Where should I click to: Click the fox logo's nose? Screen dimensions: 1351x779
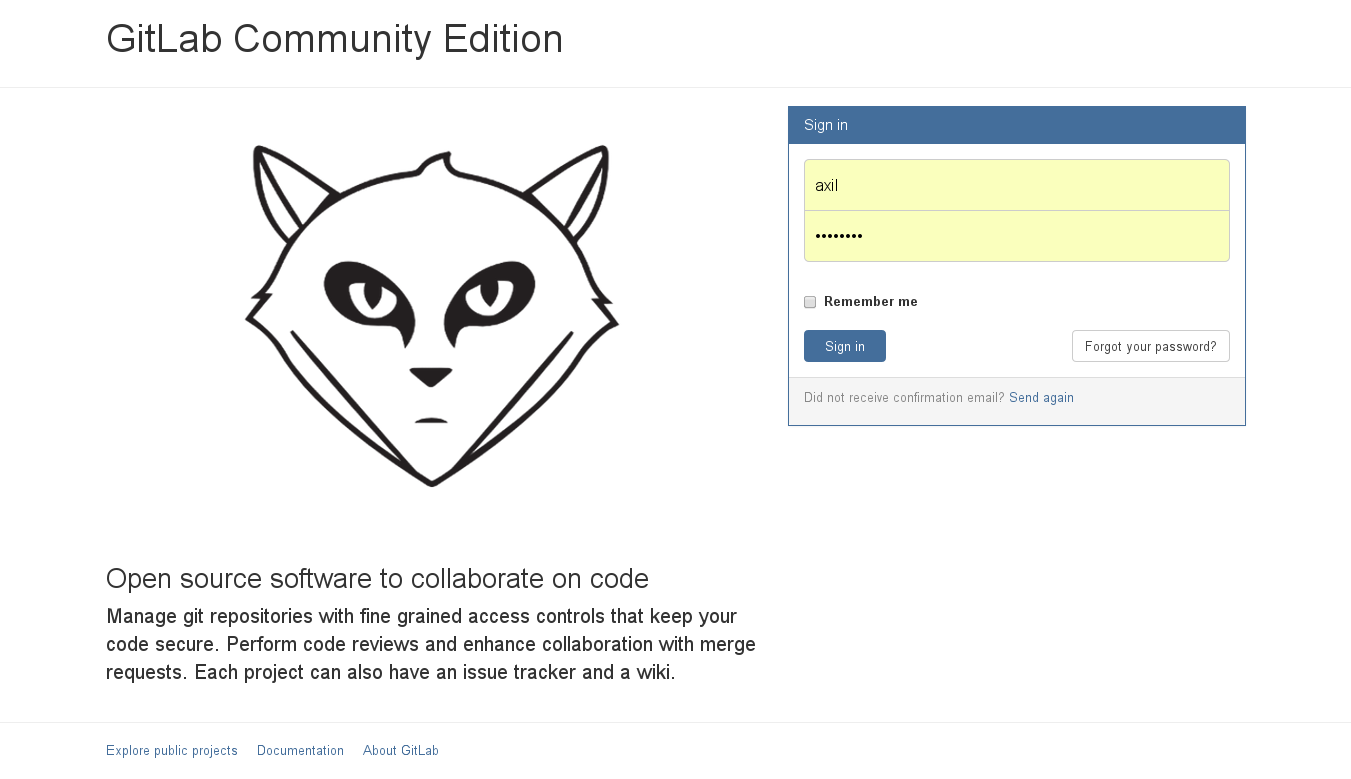431,376
